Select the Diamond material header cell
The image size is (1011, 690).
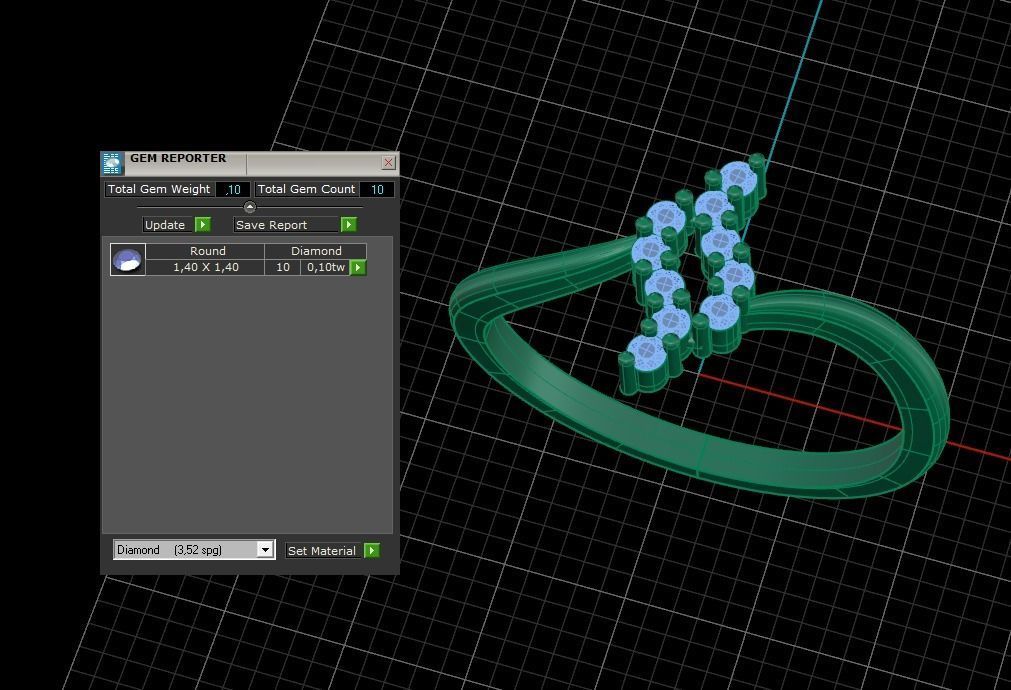click(x=316, y=251)
